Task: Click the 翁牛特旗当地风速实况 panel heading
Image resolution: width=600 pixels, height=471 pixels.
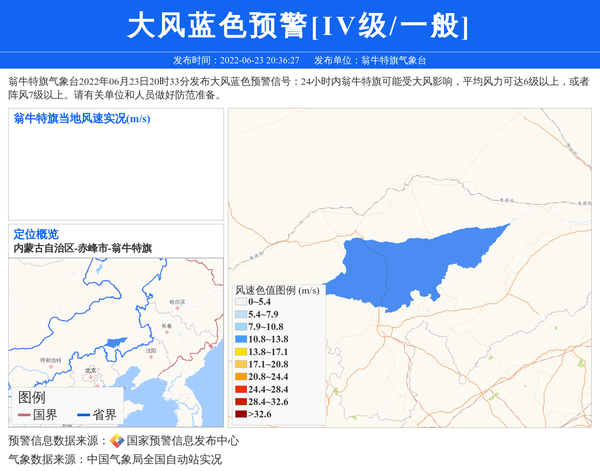Action: click(81, 119)
